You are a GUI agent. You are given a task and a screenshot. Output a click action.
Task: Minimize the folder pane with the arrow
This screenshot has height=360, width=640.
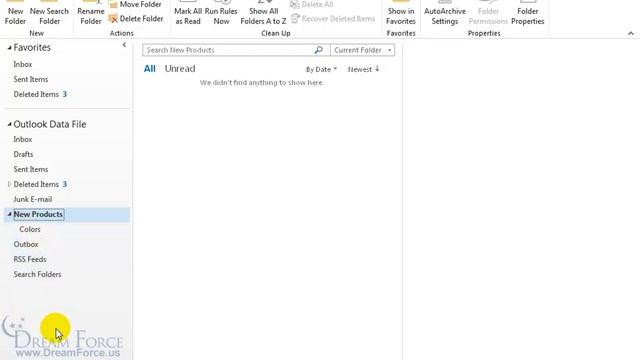point(124,45)
